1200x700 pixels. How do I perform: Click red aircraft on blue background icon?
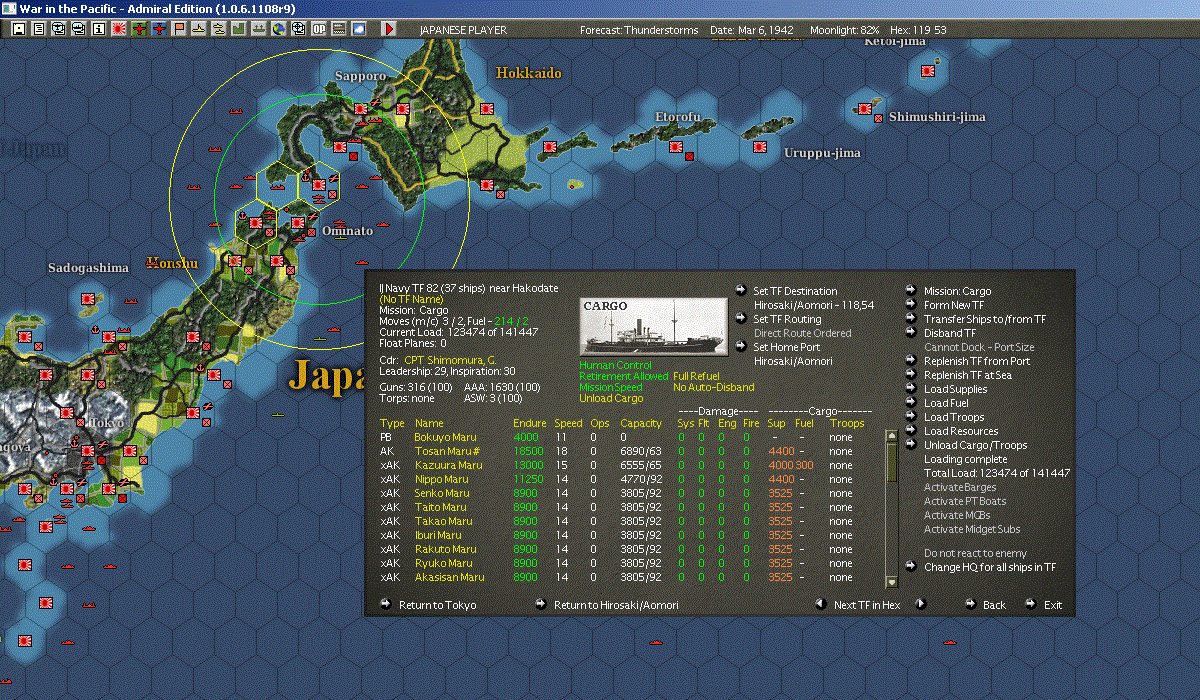point(158,29)
